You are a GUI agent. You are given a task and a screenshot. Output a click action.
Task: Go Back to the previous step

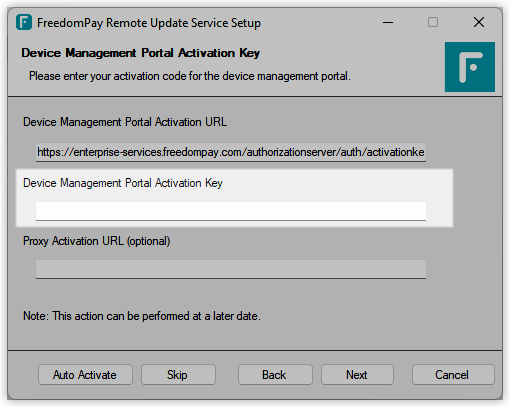tap(275, 375)
